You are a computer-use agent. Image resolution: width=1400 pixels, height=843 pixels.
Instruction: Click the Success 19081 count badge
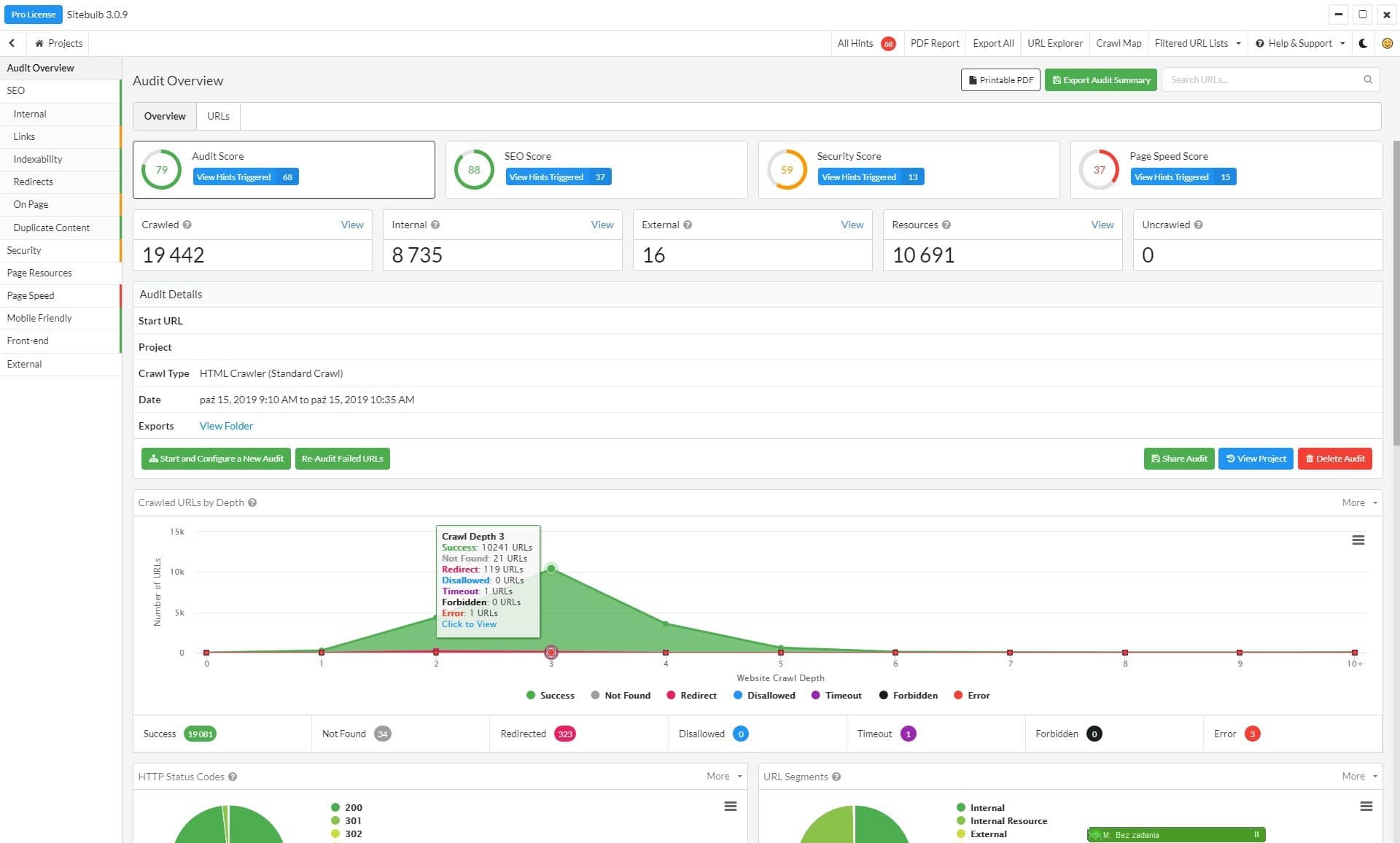pos(201,734)
